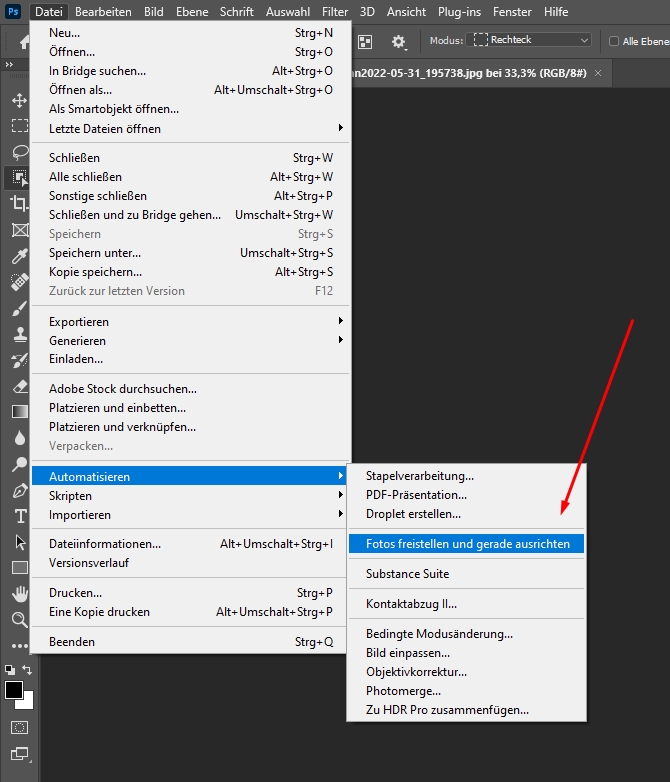Select the Hand tool

[20, 593]
